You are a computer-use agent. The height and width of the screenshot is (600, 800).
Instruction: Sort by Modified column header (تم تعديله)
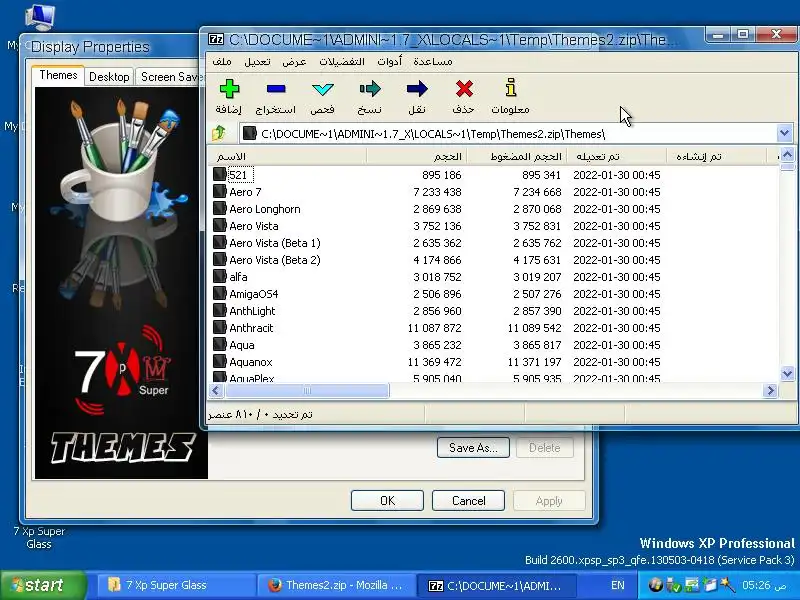[x=617, y=156]
